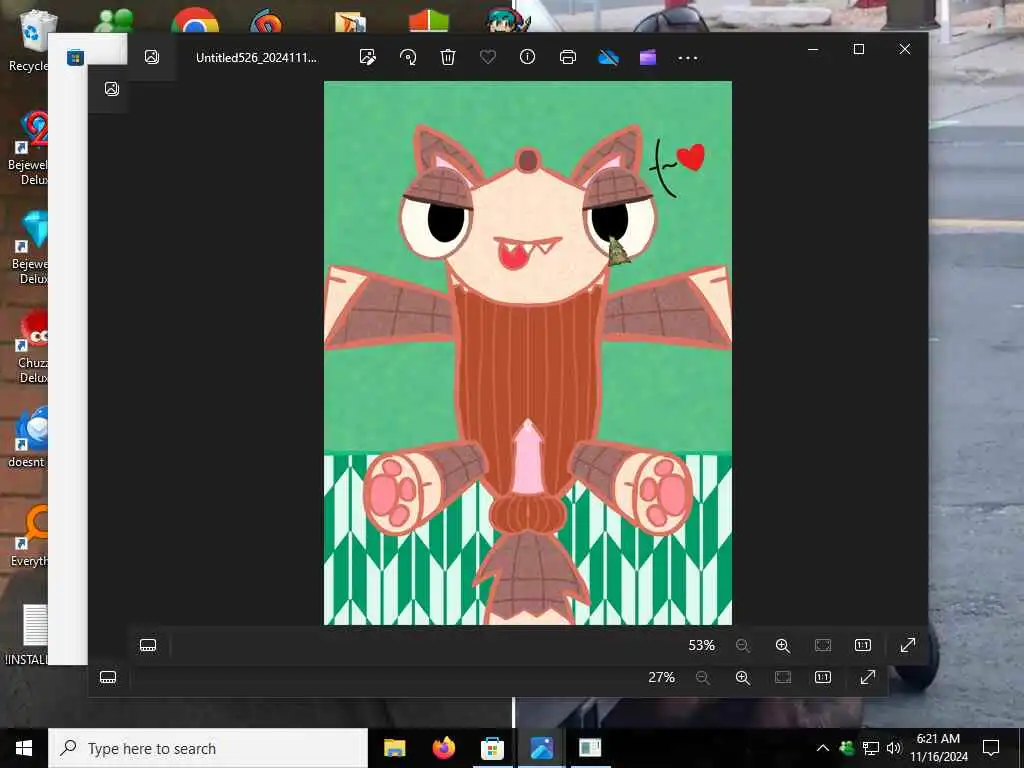Select the Google Chrome desktop icon
The height and width of the screenshot is (768, 1024).
coord(195,20)
